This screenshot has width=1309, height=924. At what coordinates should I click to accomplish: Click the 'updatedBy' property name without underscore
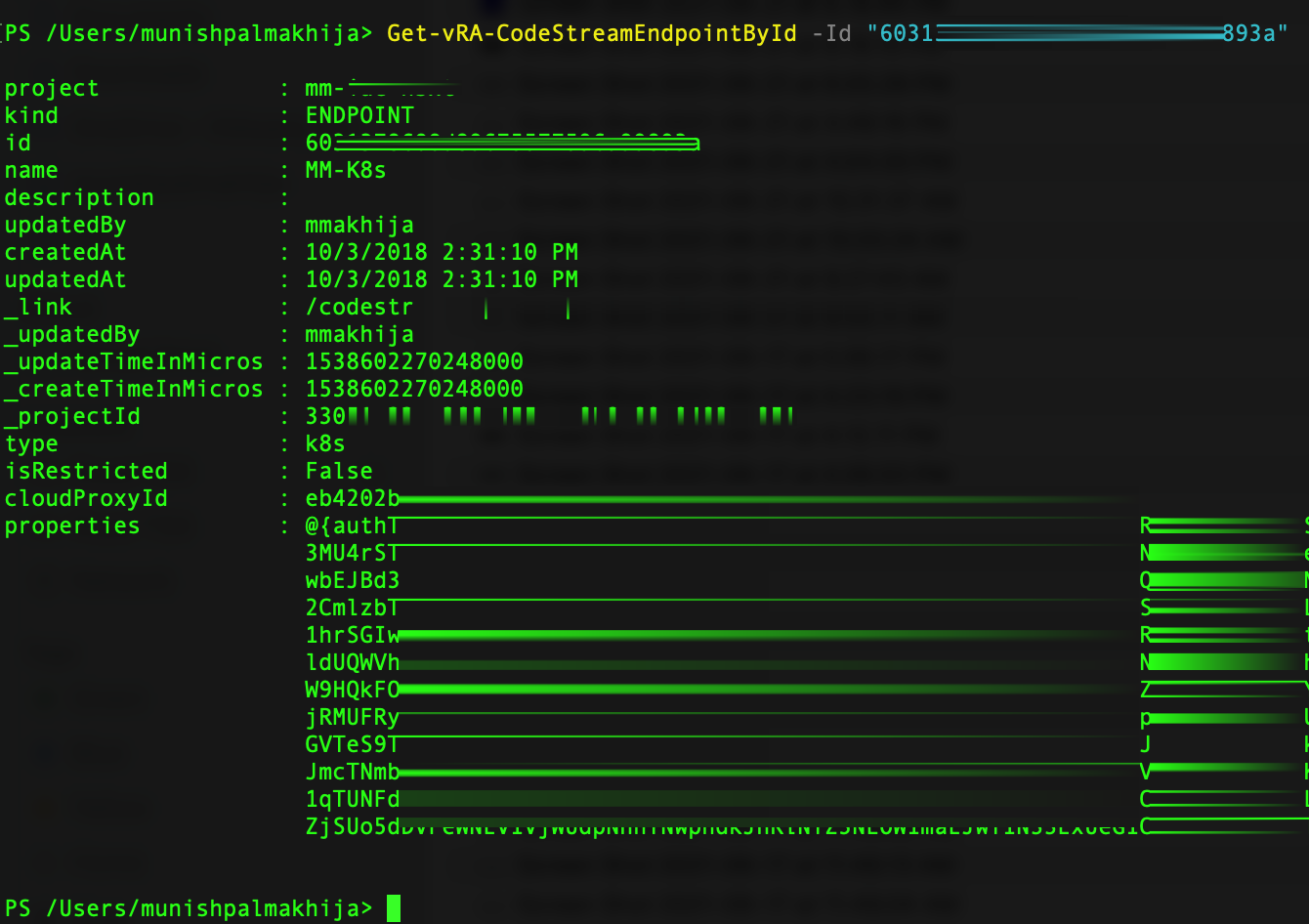coord(65,226)
